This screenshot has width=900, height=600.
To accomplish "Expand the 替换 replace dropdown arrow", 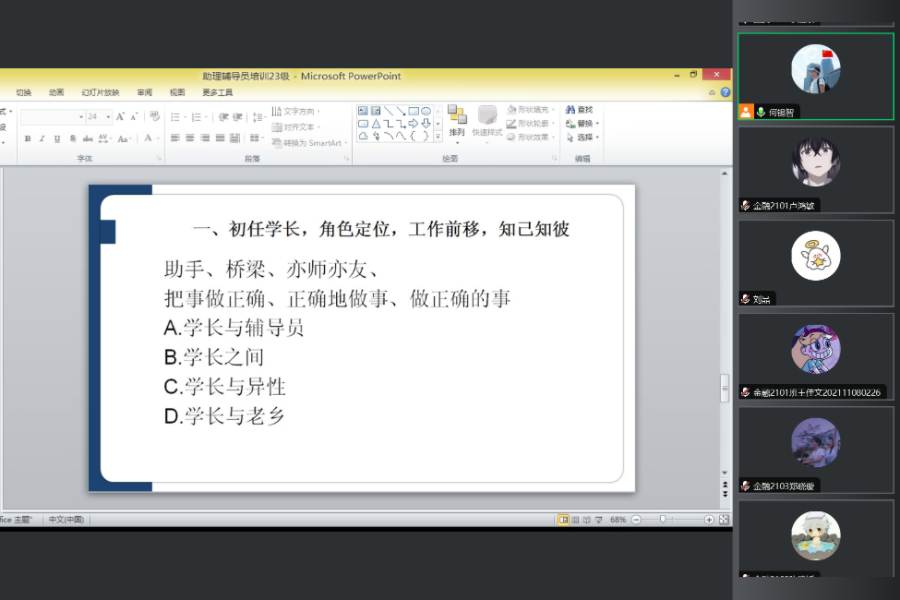I will click(x=599, y=124).
